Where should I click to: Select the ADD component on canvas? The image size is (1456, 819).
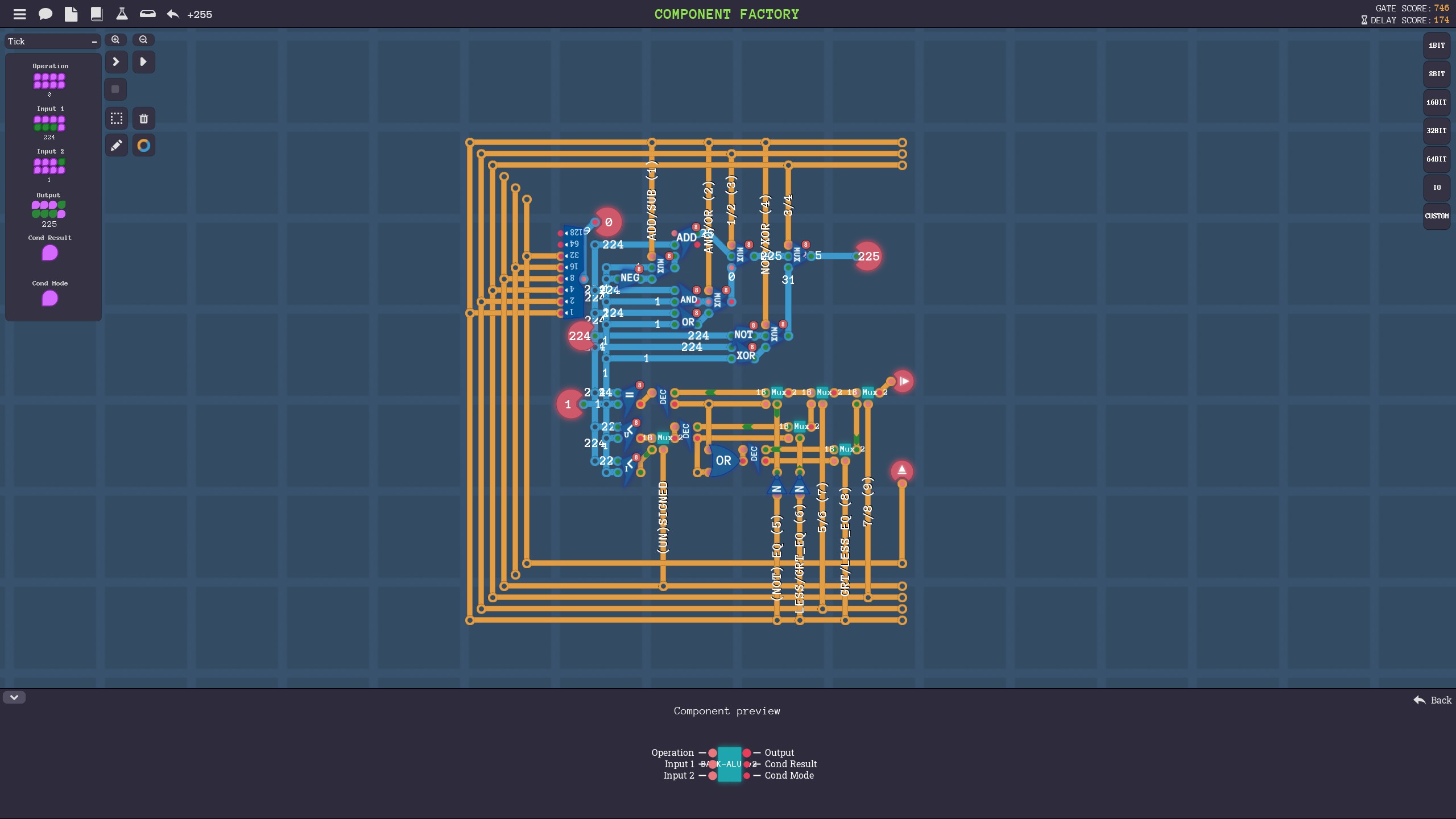click(686, 239)
